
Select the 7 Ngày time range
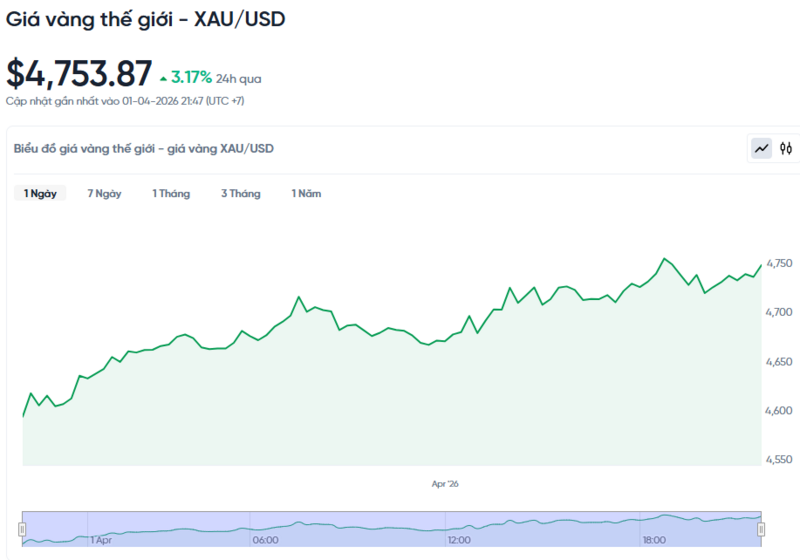click(x=104, y=193)
